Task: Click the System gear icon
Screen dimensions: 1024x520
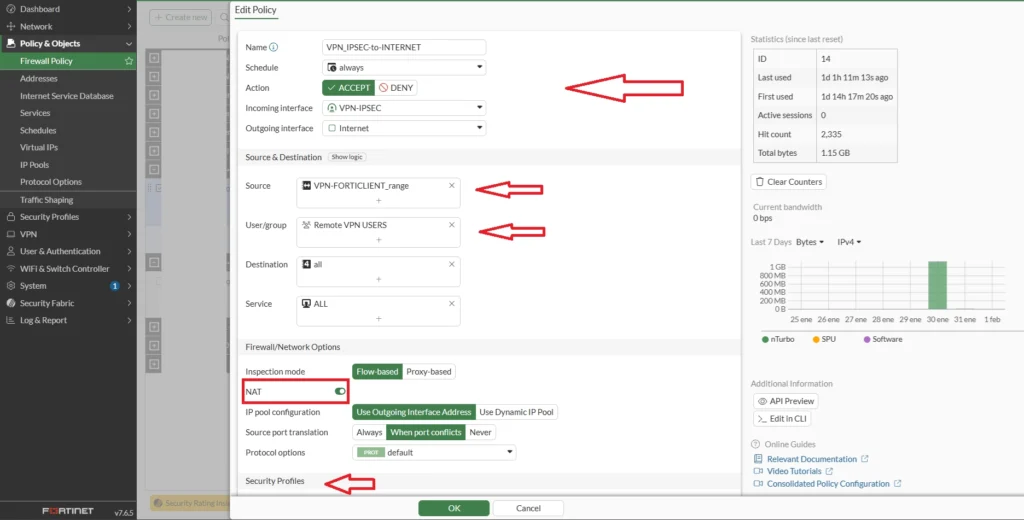Action: pos(10,286)
